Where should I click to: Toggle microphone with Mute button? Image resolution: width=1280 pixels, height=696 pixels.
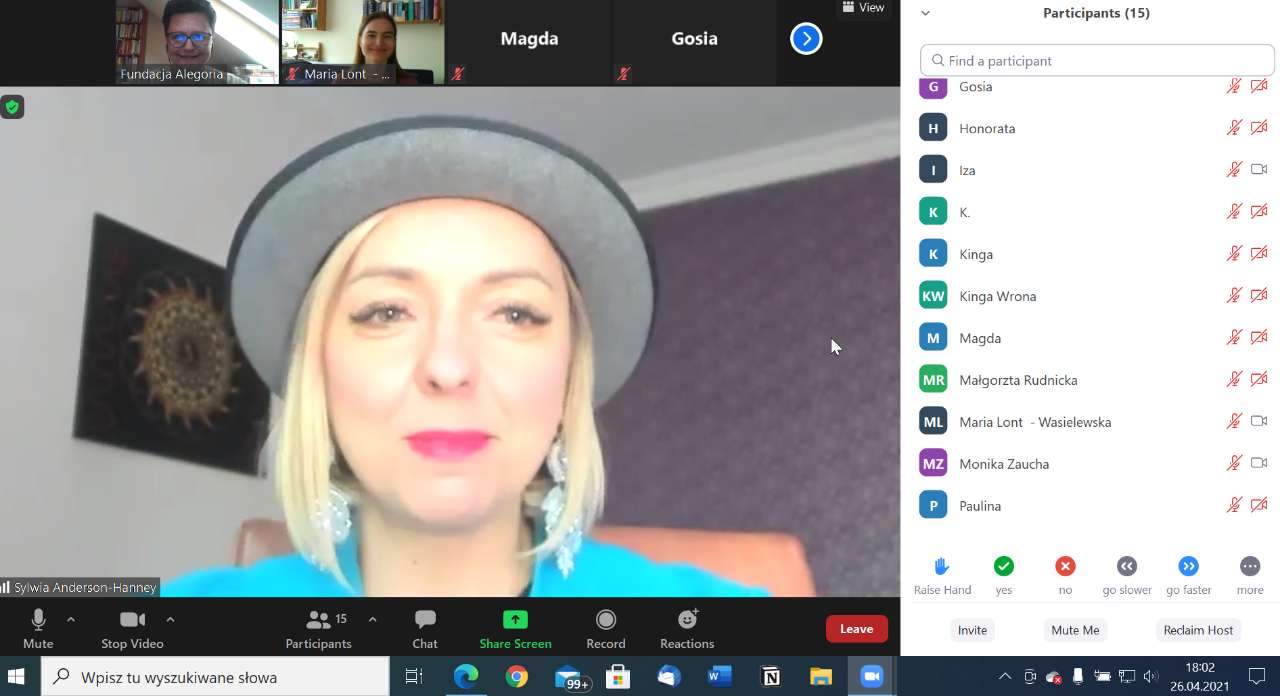(38, 629)
